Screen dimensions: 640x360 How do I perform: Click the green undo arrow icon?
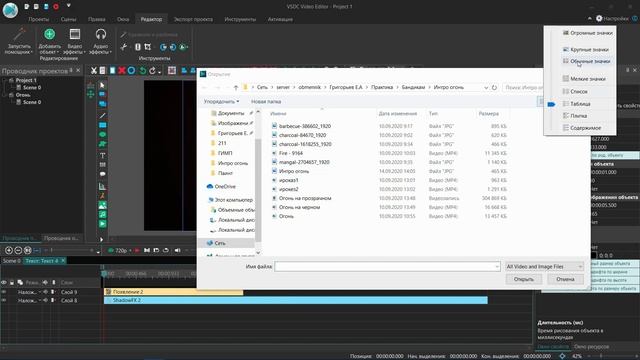coord(142,71)
